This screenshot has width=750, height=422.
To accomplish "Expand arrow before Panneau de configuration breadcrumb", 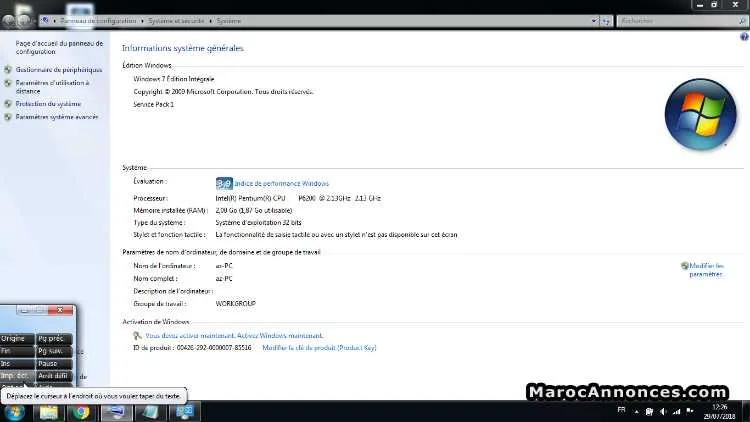I will point(55,21).
